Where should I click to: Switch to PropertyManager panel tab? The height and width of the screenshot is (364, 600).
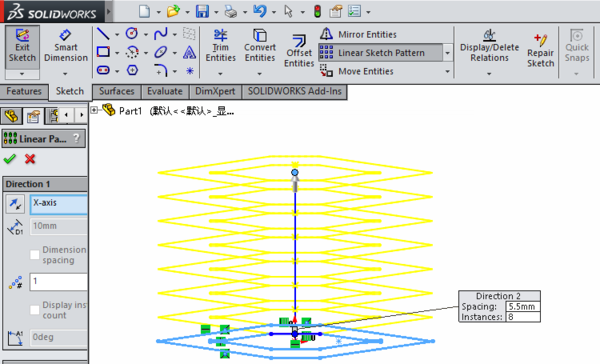click(x=33, y=116)
